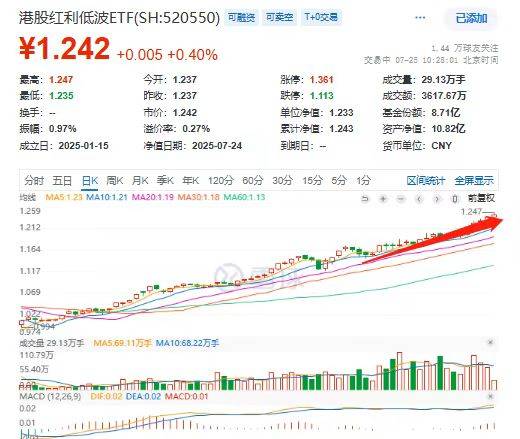Shift chart right with the right arrow icon
The width and height of the screenshot is (520, 439).
[437, 199]
